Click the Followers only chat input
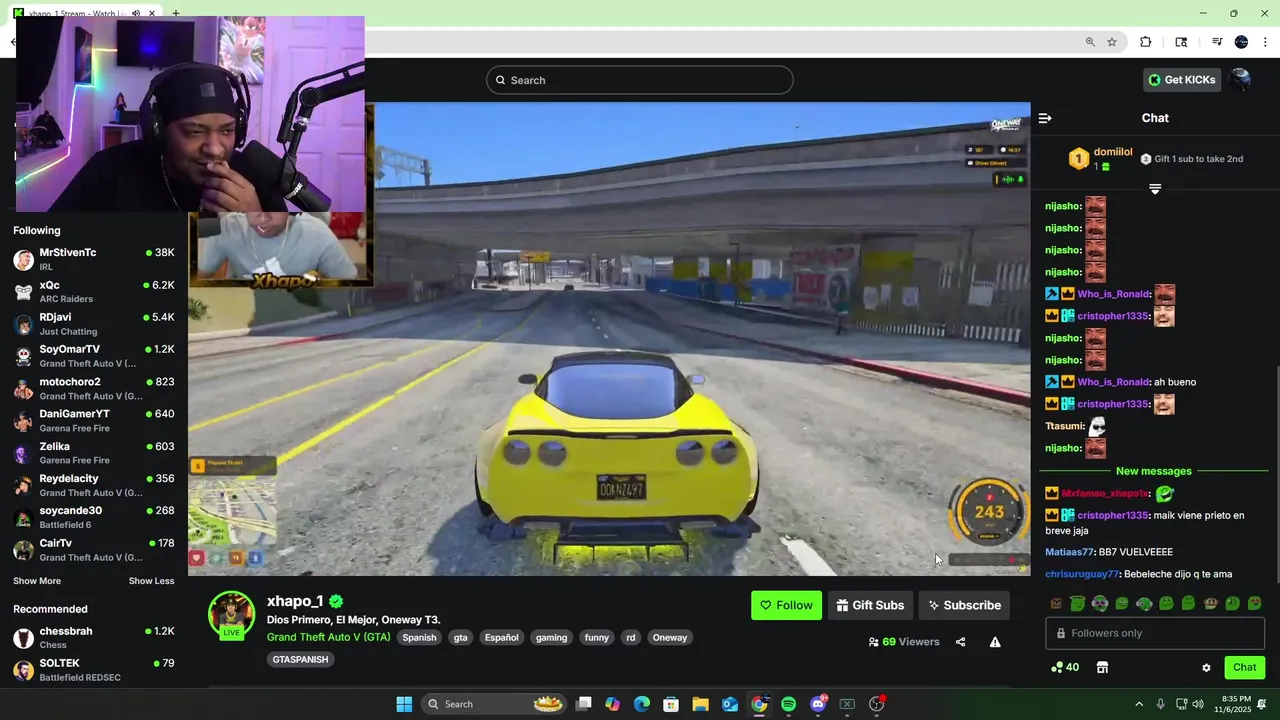 1155,633
